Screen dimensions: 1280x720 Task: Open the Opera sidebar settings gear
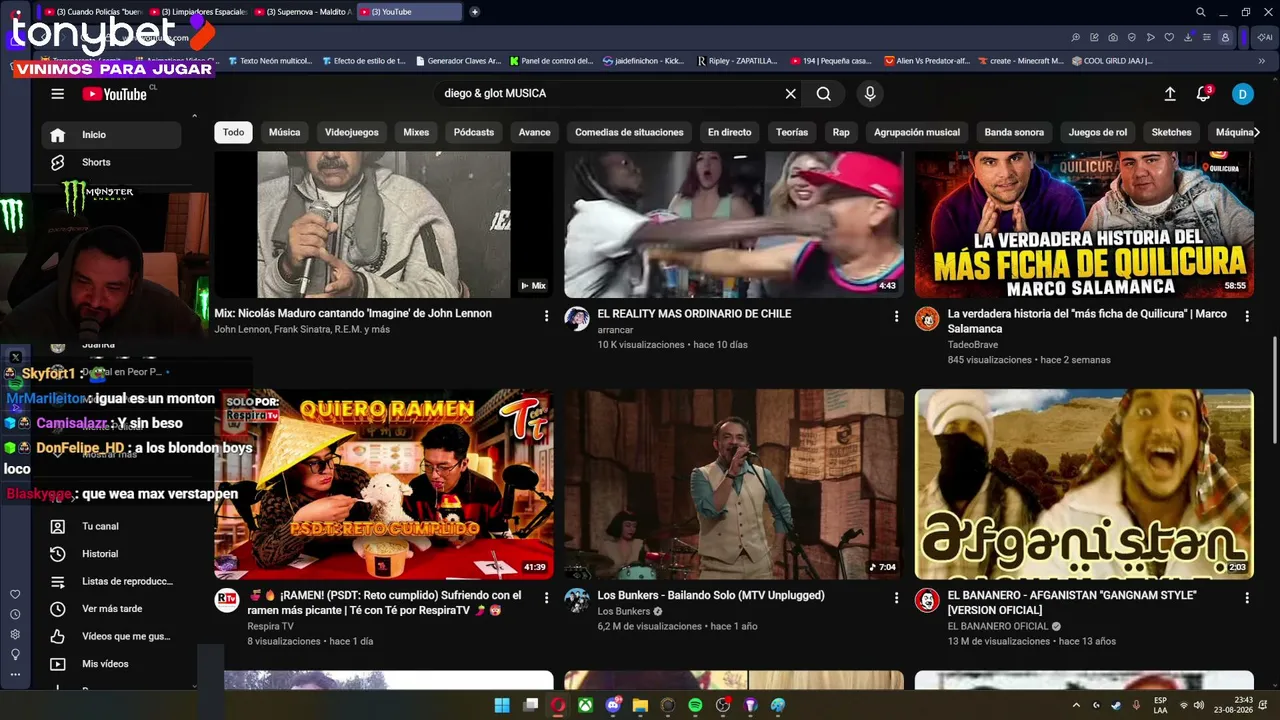pos(15,634)
